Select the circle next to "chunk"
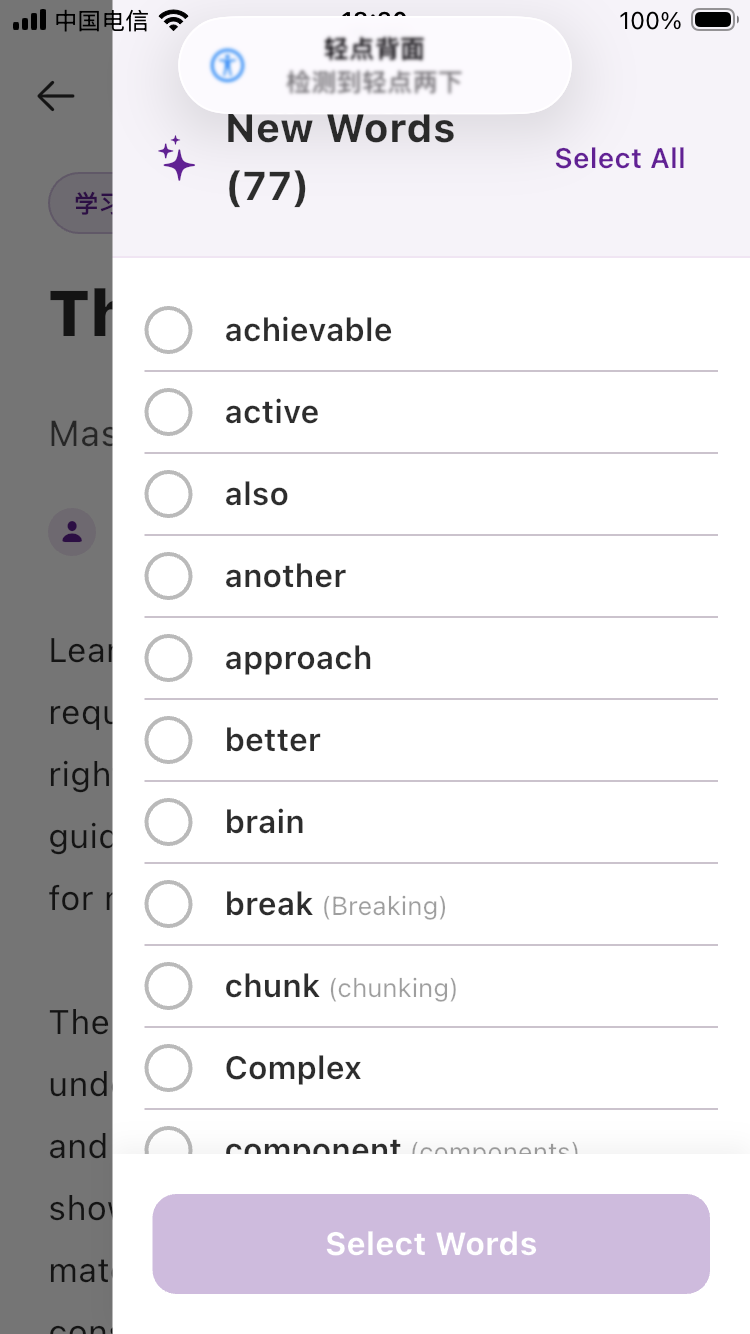This screenshot has height=1334, width=750. (168, 986)
